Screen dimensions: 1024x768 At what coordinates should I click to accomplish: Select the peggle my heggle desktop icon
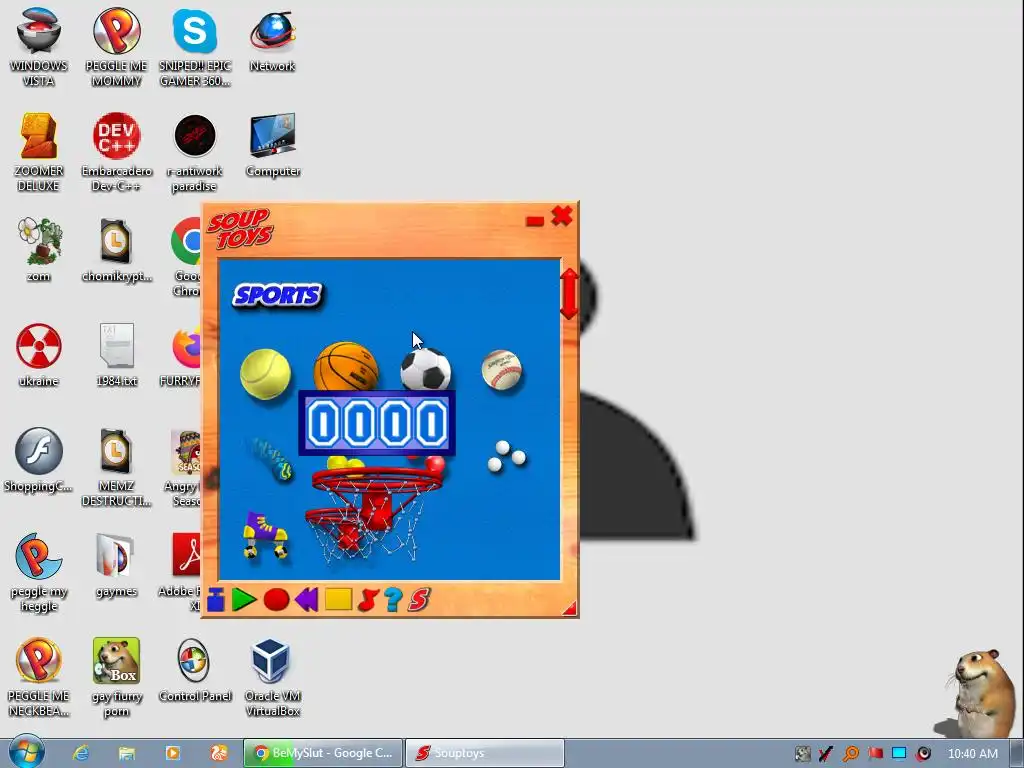click(39, 572)
